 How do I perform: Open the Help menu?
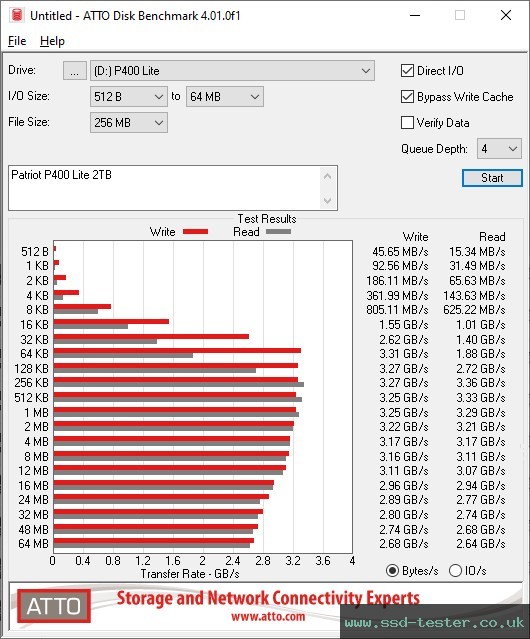click(x=52, y=41)
